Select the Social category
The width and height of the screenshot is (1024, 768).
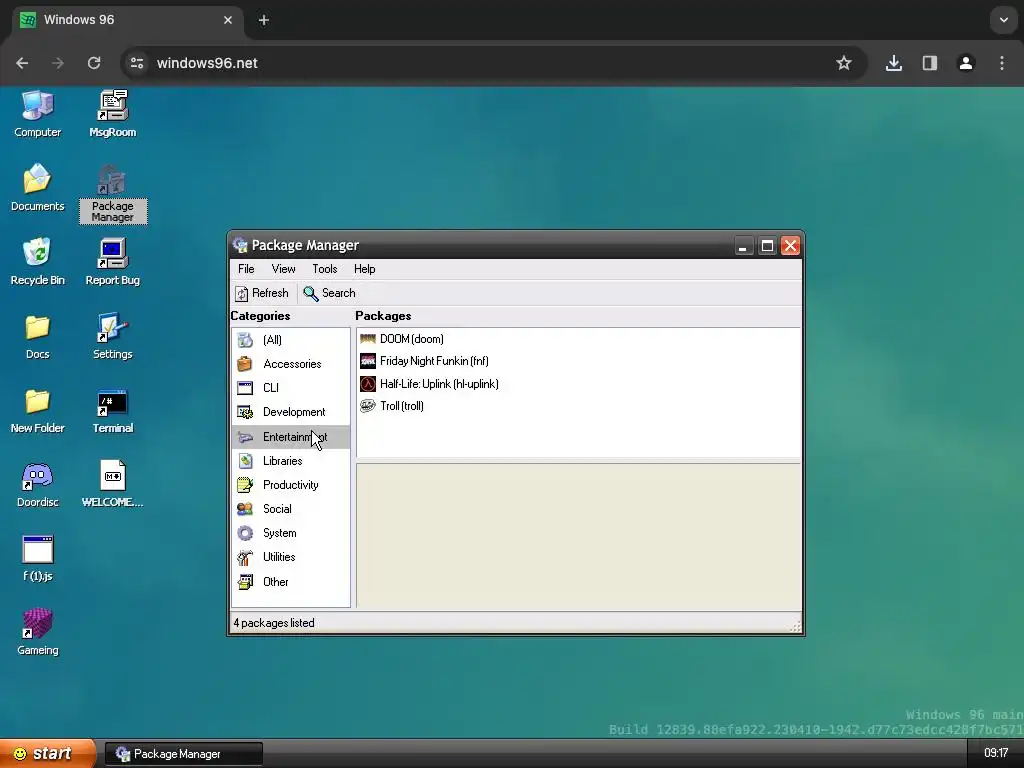pyautogui.click(x=291, y=509)
